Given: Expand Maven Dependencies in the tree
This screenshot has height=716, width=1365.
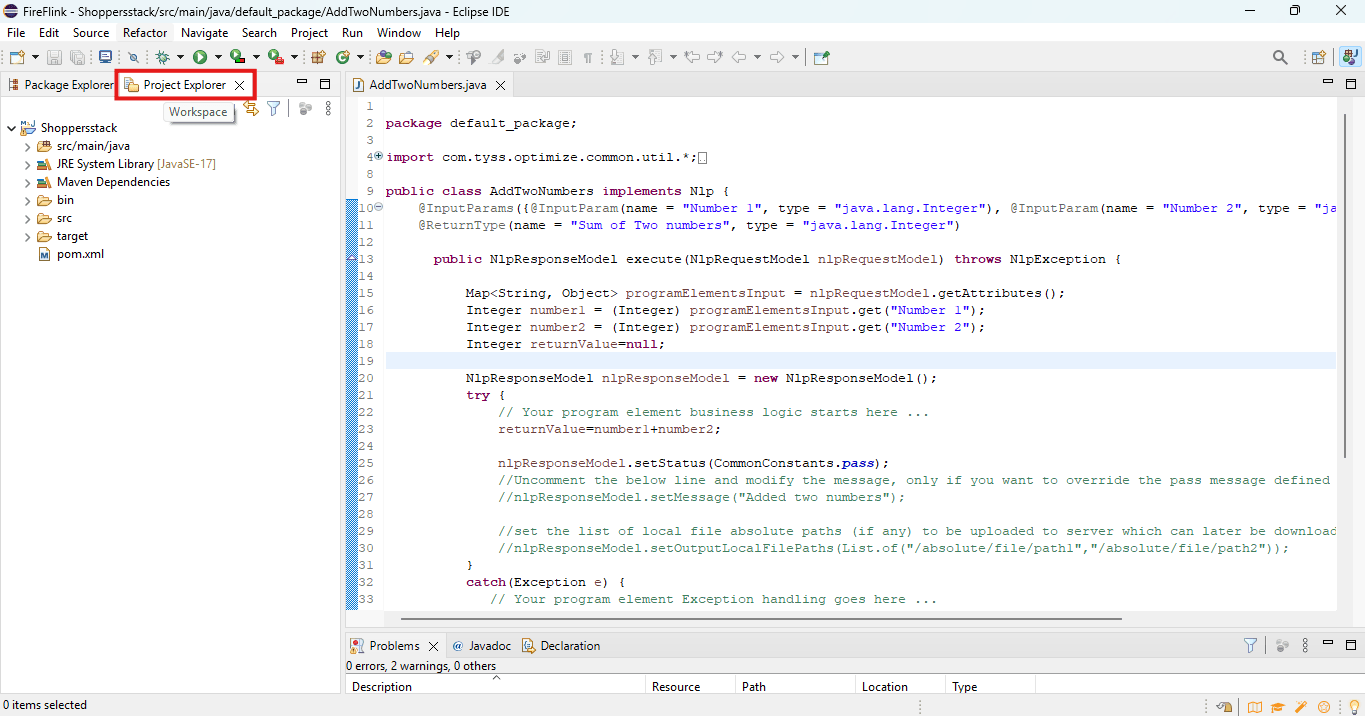Looking at the screenshot, I should (28, 183).
